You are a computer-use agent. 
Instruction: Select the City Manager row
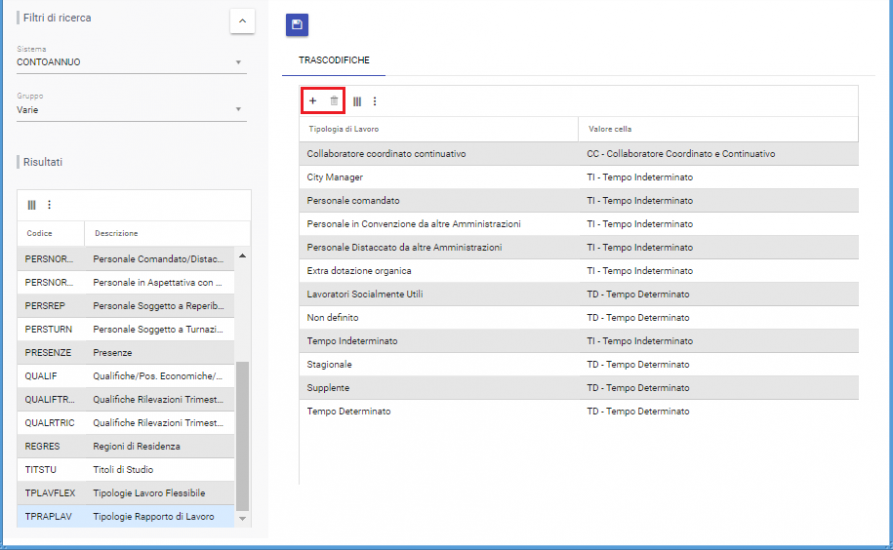pyautogui.click(x=335, y=177)
